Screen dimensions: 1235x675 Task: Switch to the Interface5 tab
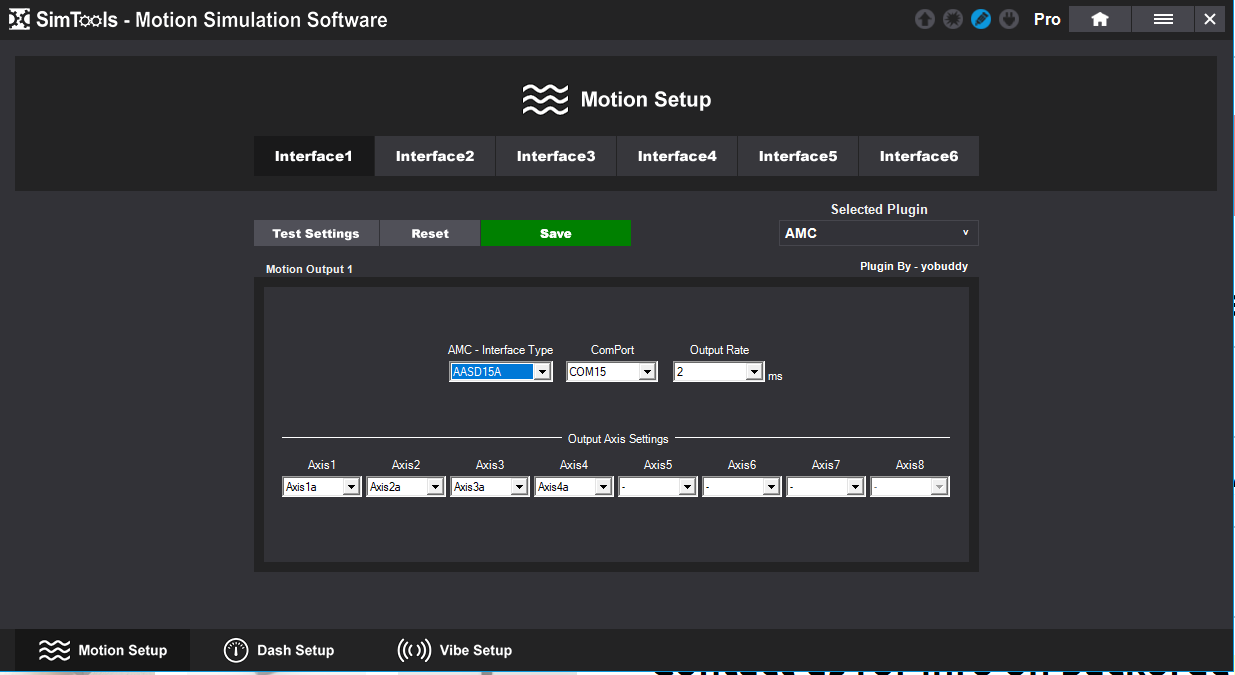(798, 156)
